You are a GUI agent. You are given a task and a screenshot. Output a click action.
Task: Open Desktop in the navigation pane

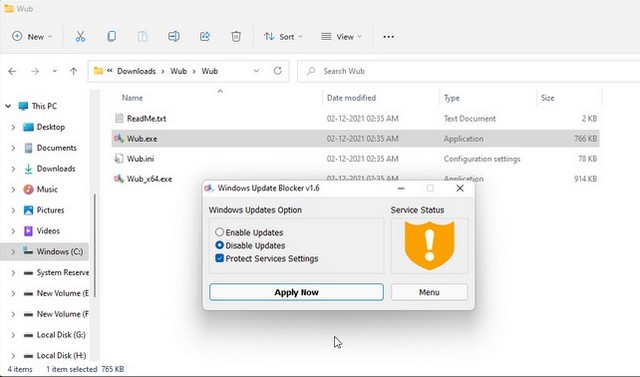(51, 127)
